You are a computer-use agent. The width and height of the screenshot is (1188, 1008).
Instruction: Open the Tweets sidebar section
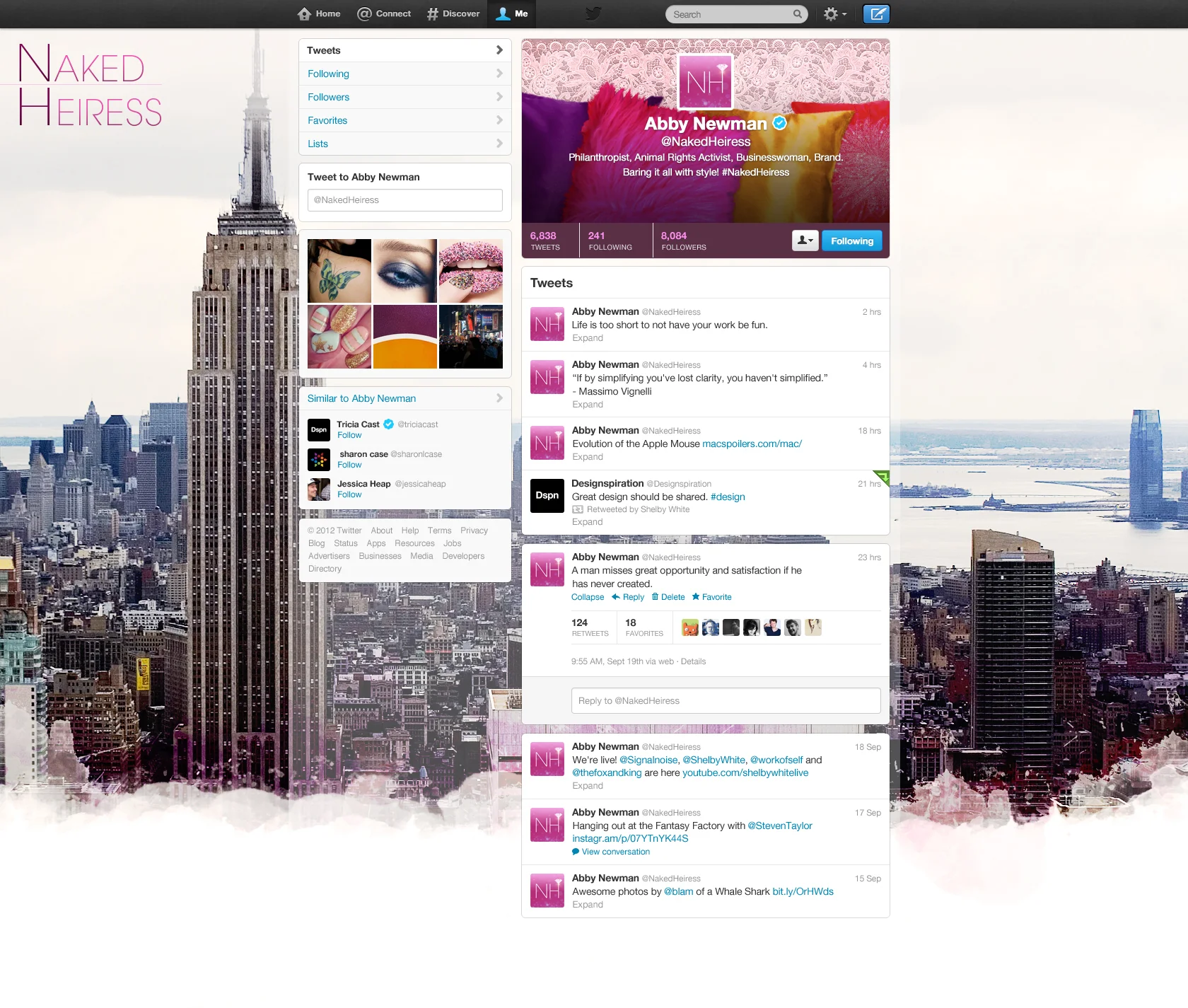405,50
